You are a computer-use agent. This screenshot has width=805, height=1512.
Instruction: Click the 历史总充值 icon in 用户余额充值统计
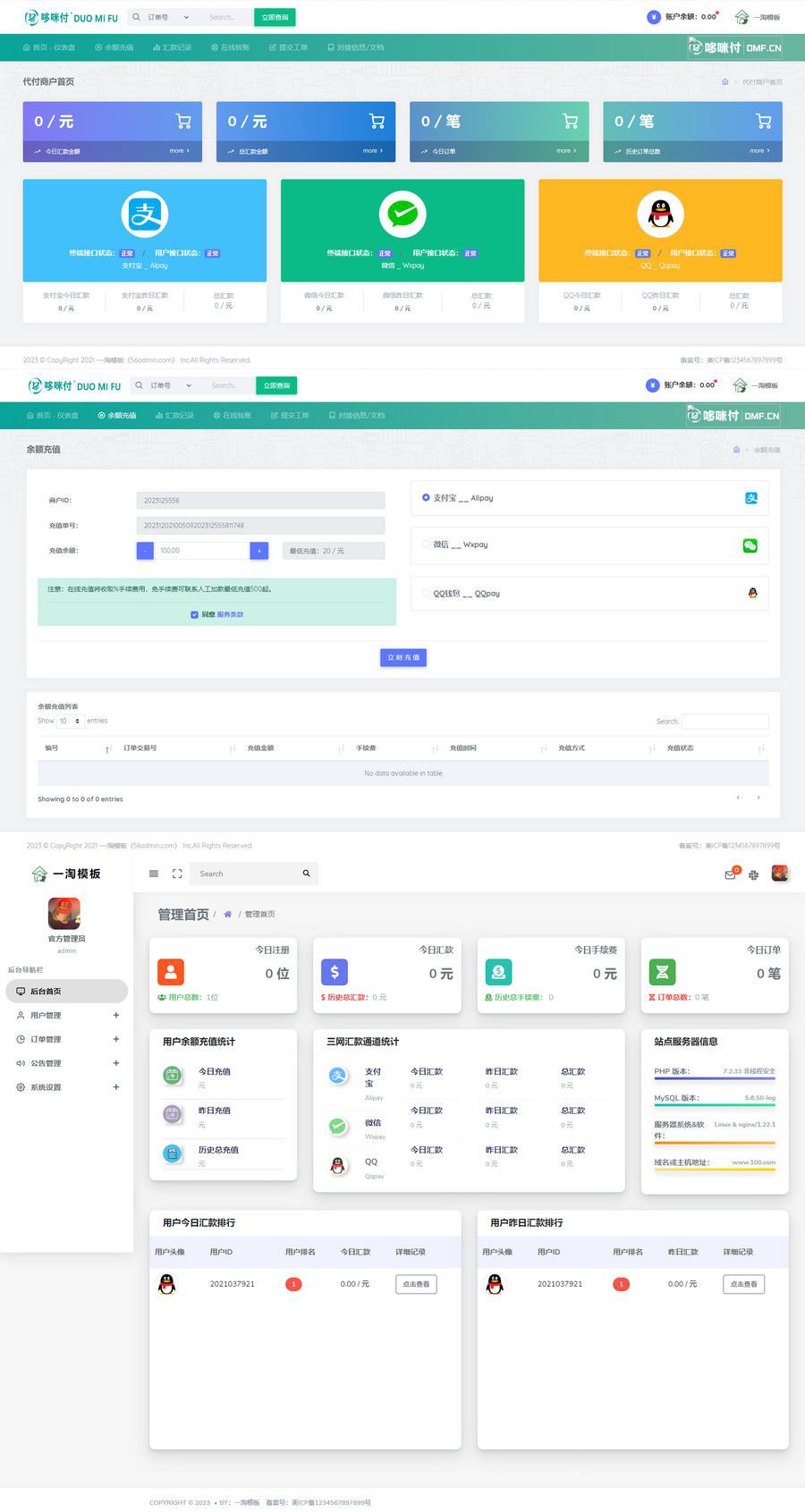point(173,1153)
